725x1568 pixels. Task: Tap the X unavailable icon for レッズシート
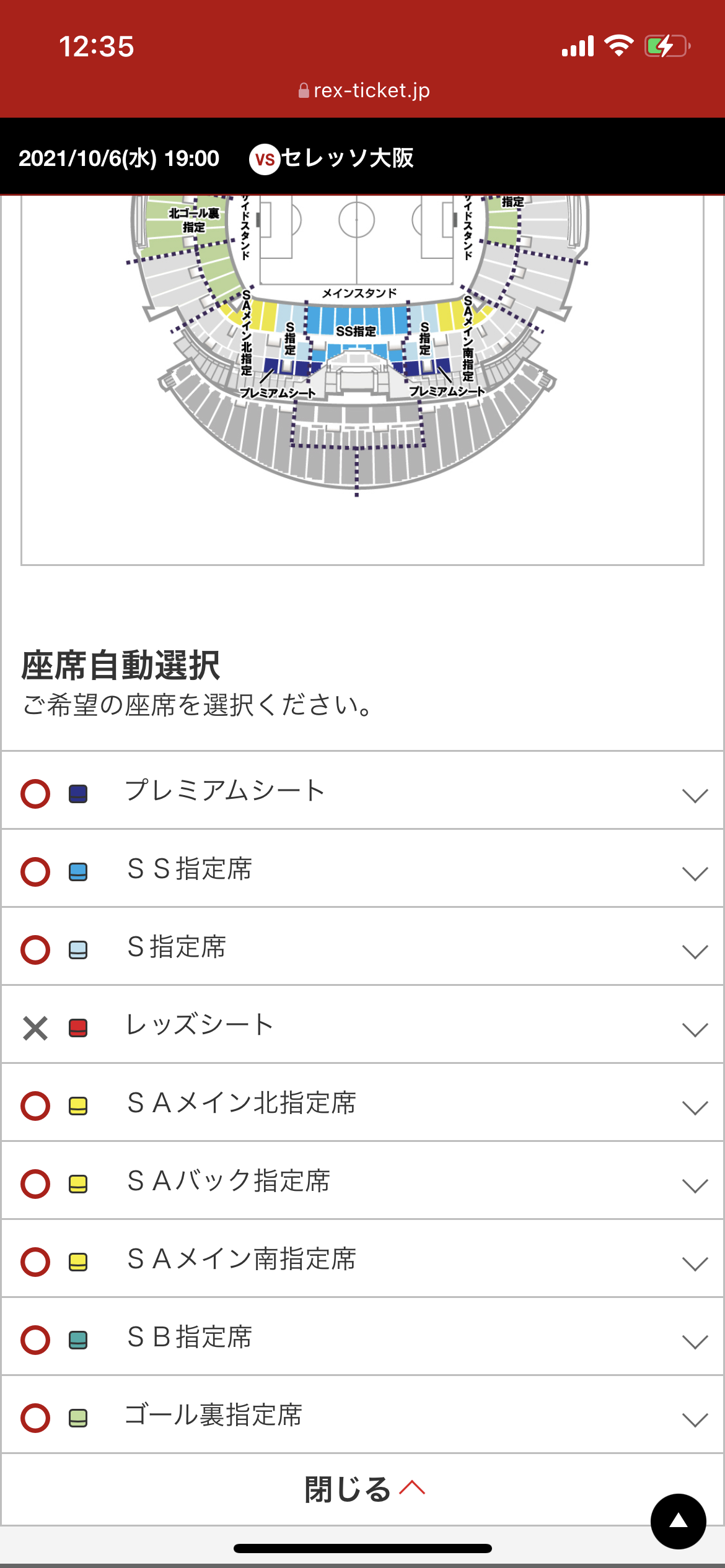[35, 1028]
